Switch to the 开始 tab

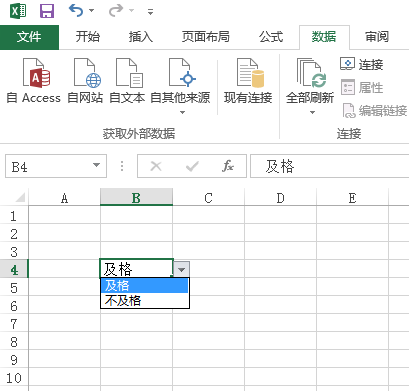(x=88, y=36)
